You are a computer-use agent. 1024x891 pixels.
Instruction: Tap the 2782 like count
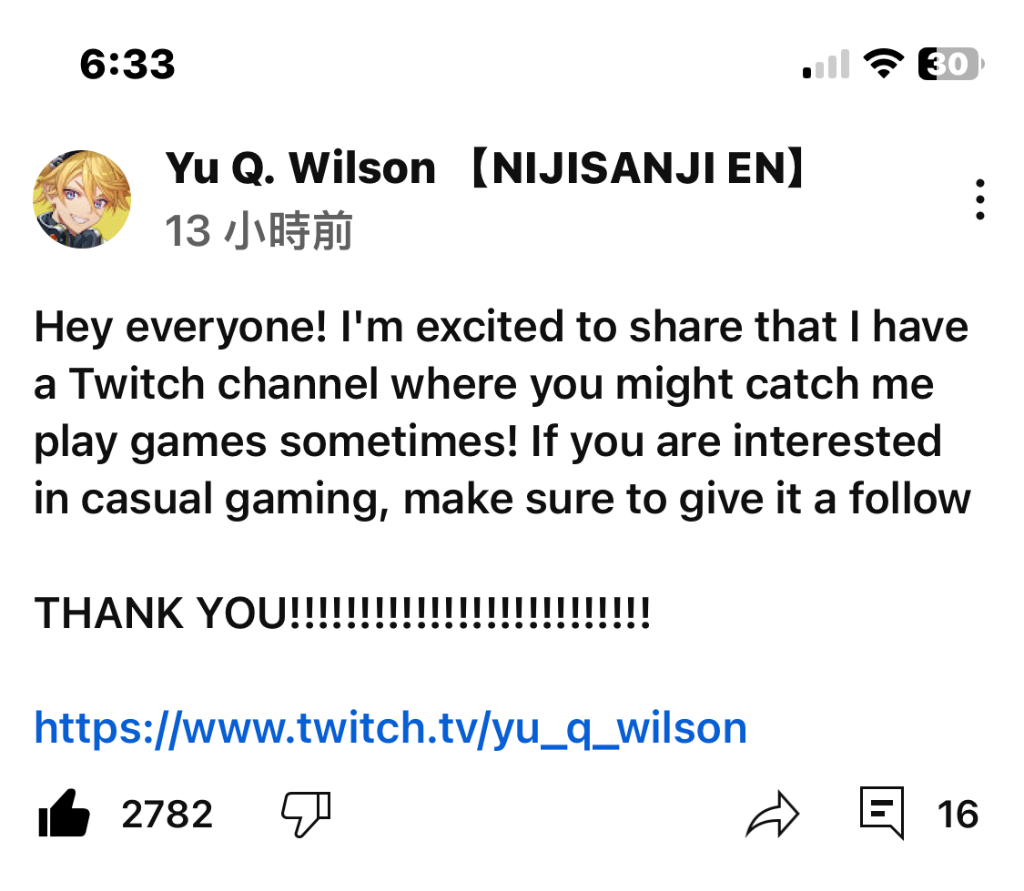click(x=167, y=814)
